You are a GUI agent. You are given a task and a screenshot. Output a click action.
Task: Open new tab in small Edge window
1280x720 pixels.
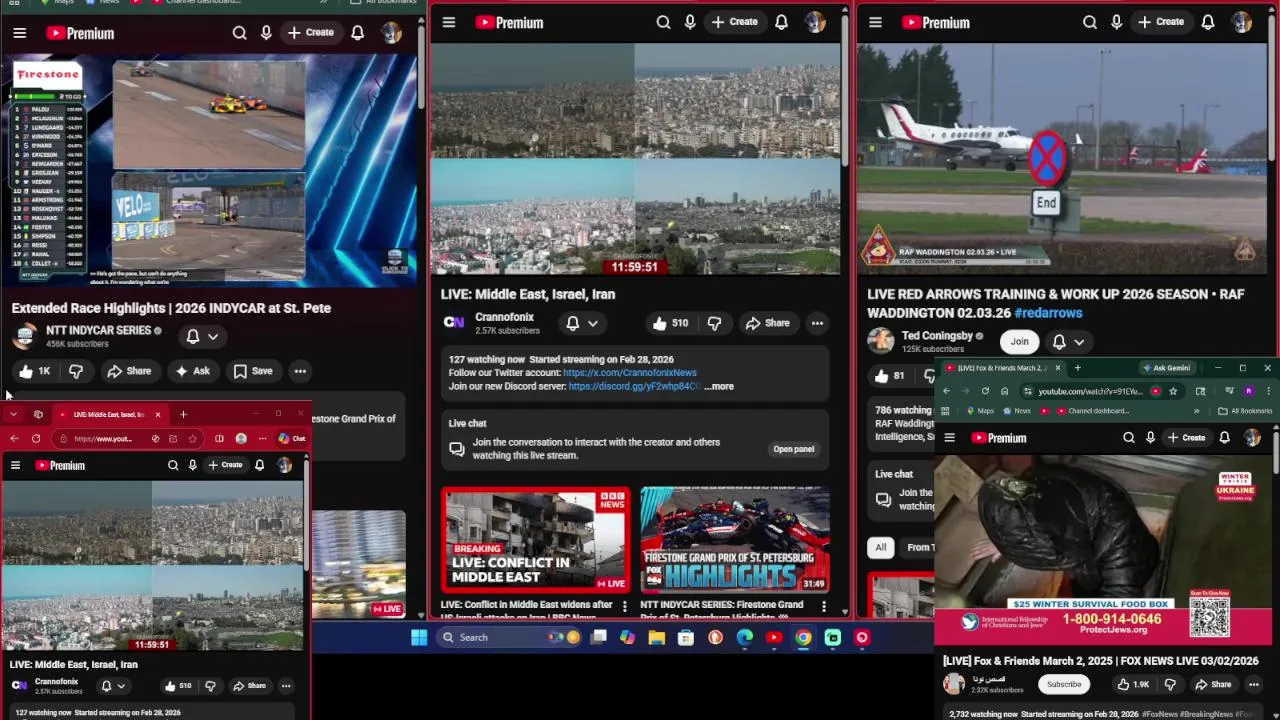[183, 414]
